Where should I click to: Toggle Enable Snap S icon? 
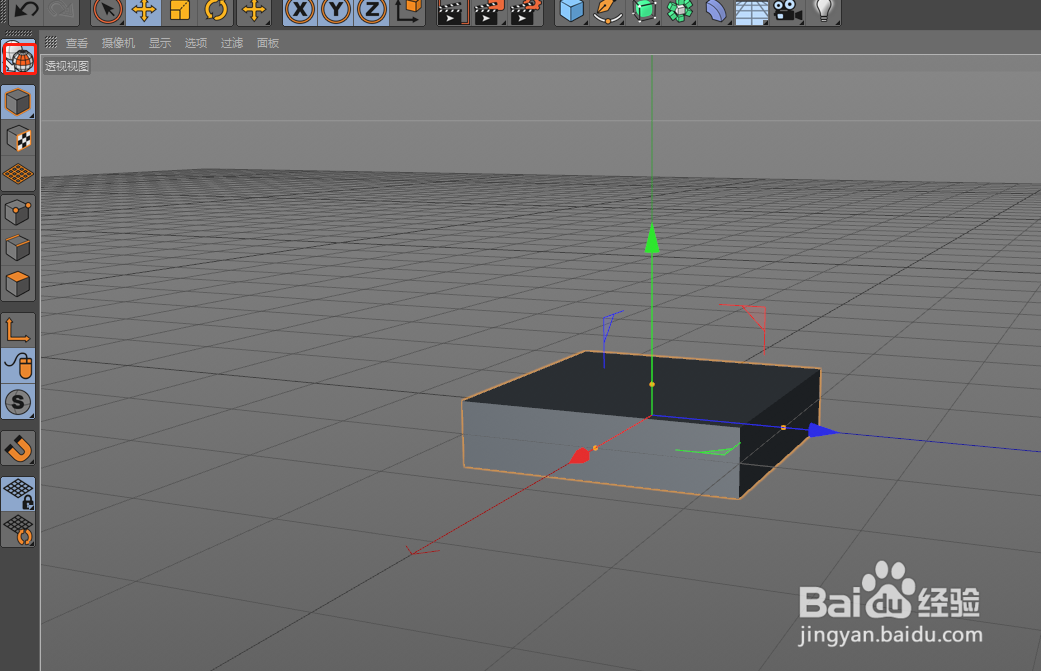pyautogui.click(x=18, y=402)
